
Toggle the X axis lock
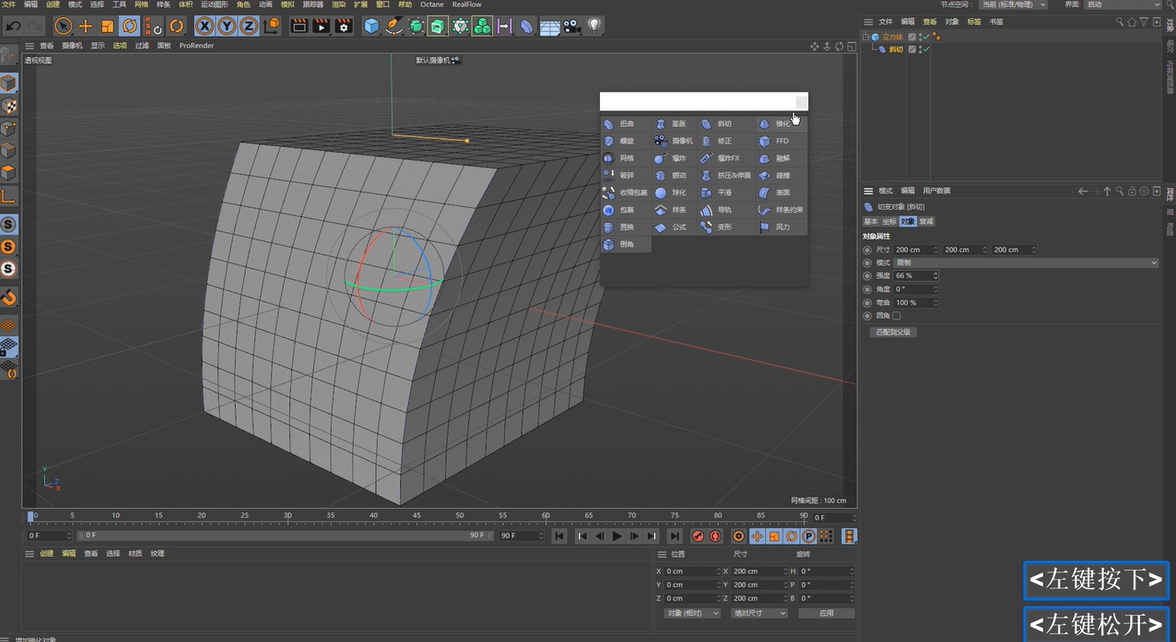click(204, 26)
